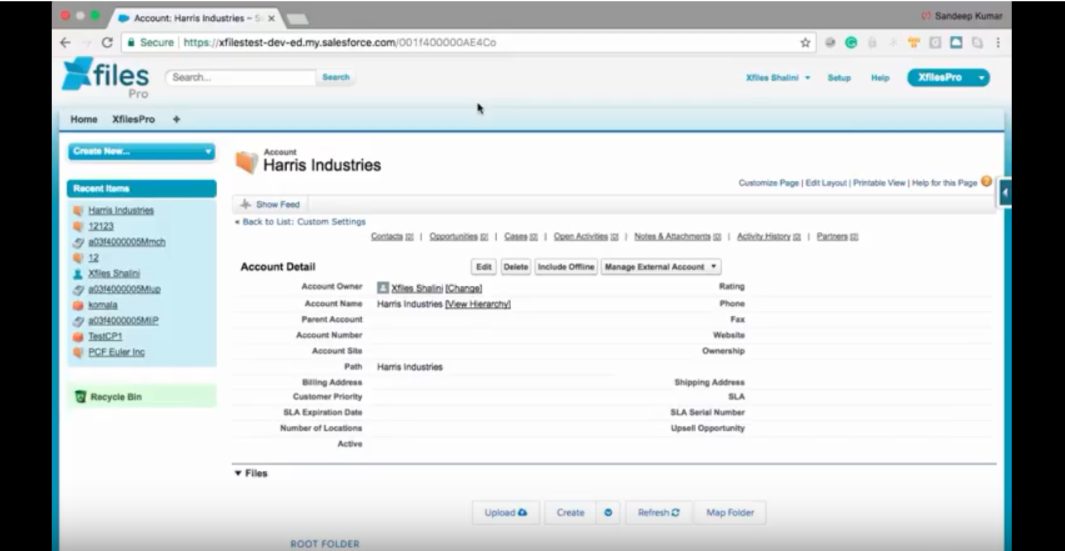Click the Recycle Bin icon
This screenshot has width=1065, height=551.
click(x=81, y=397)
